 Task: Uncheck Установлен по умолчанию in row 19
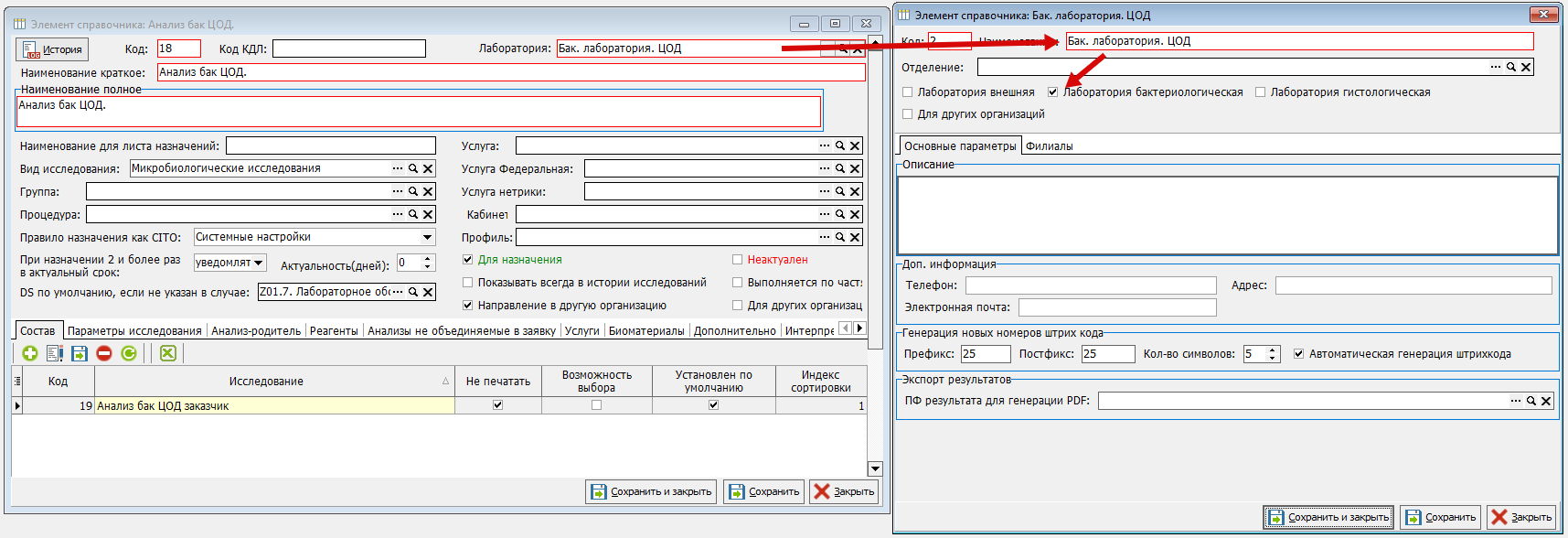[x=714, y=405]
